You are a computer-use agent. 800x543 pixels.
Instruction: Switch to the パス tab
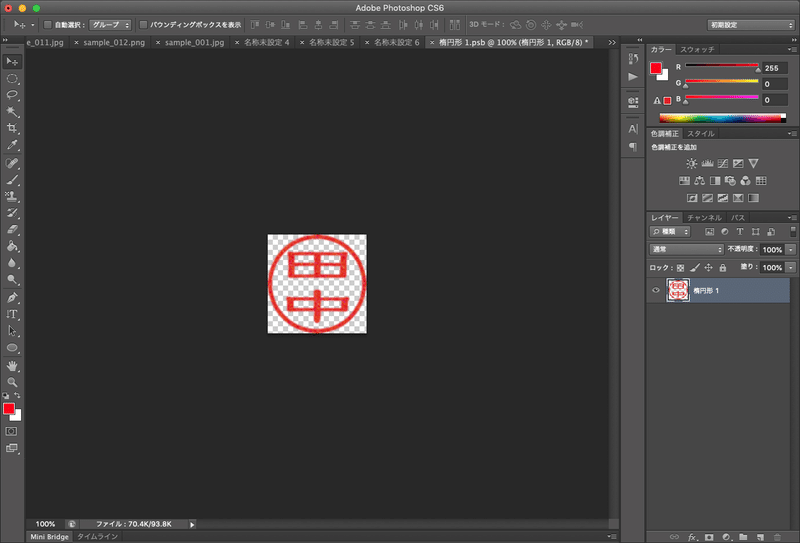(738, 218)
